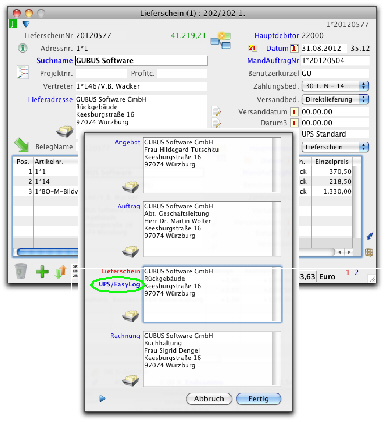Open Versanddatum calendar picker button
The width and height of the screenshot is (388, 427).
[x=294, y=112]
